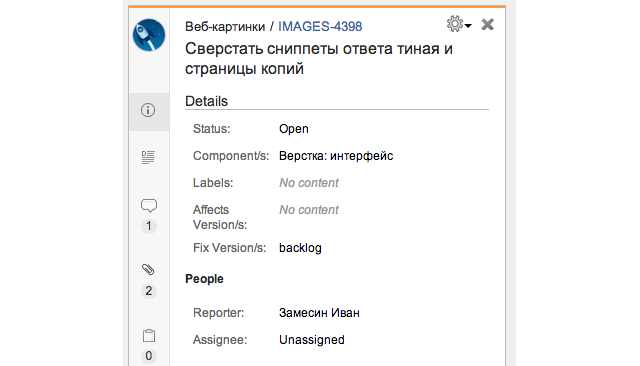
Task: Click the Status: field label
Action: 211,129
